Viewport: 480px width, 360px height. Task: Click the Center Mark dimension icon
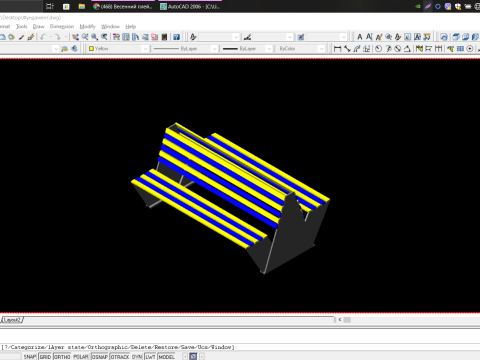(x=470, y=49)
